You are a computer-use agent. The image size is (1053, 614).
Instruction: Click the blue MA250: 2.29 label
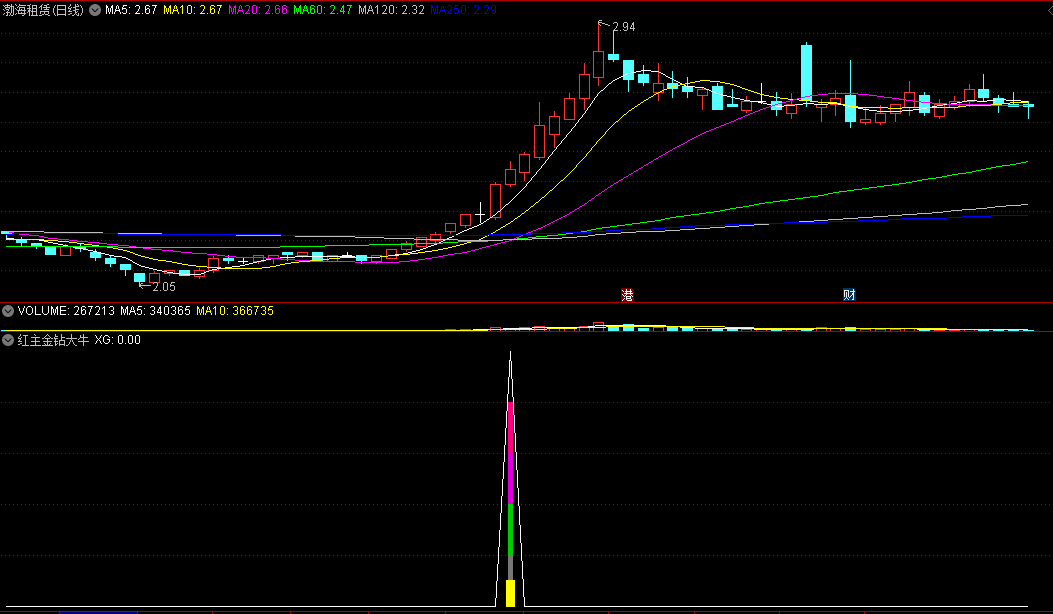pos(463,10)
